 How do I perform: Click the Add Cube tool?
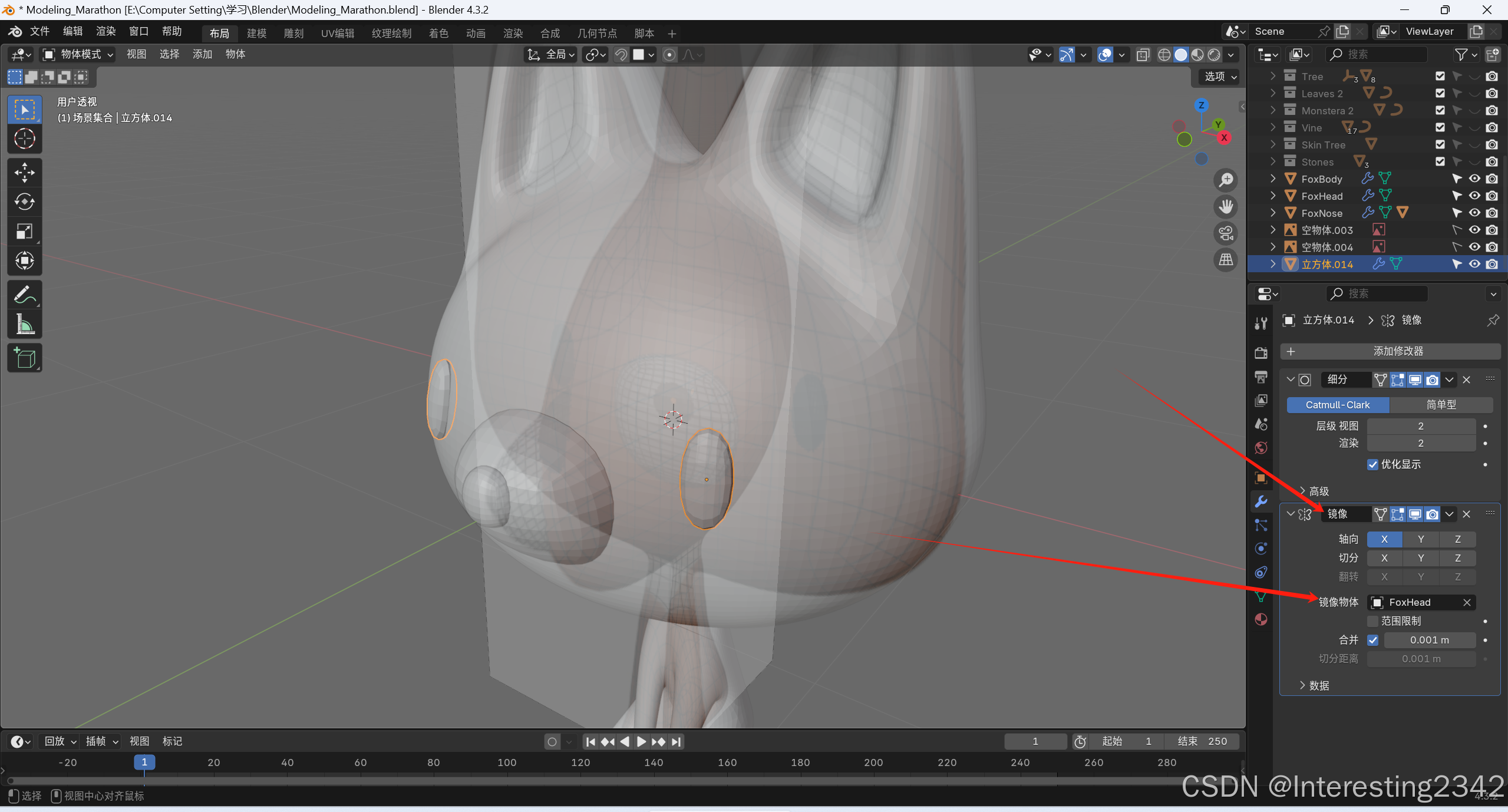24,358
